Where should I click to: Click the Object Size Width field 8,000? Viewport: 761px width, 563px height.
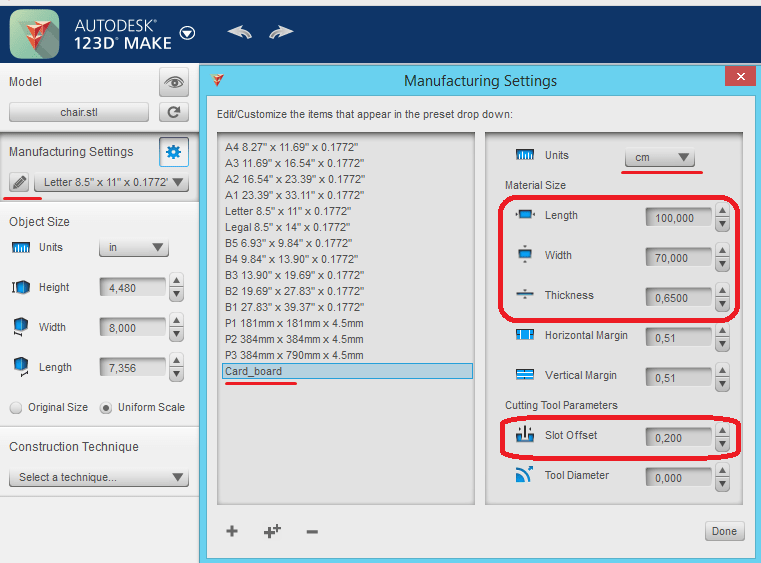132,328
